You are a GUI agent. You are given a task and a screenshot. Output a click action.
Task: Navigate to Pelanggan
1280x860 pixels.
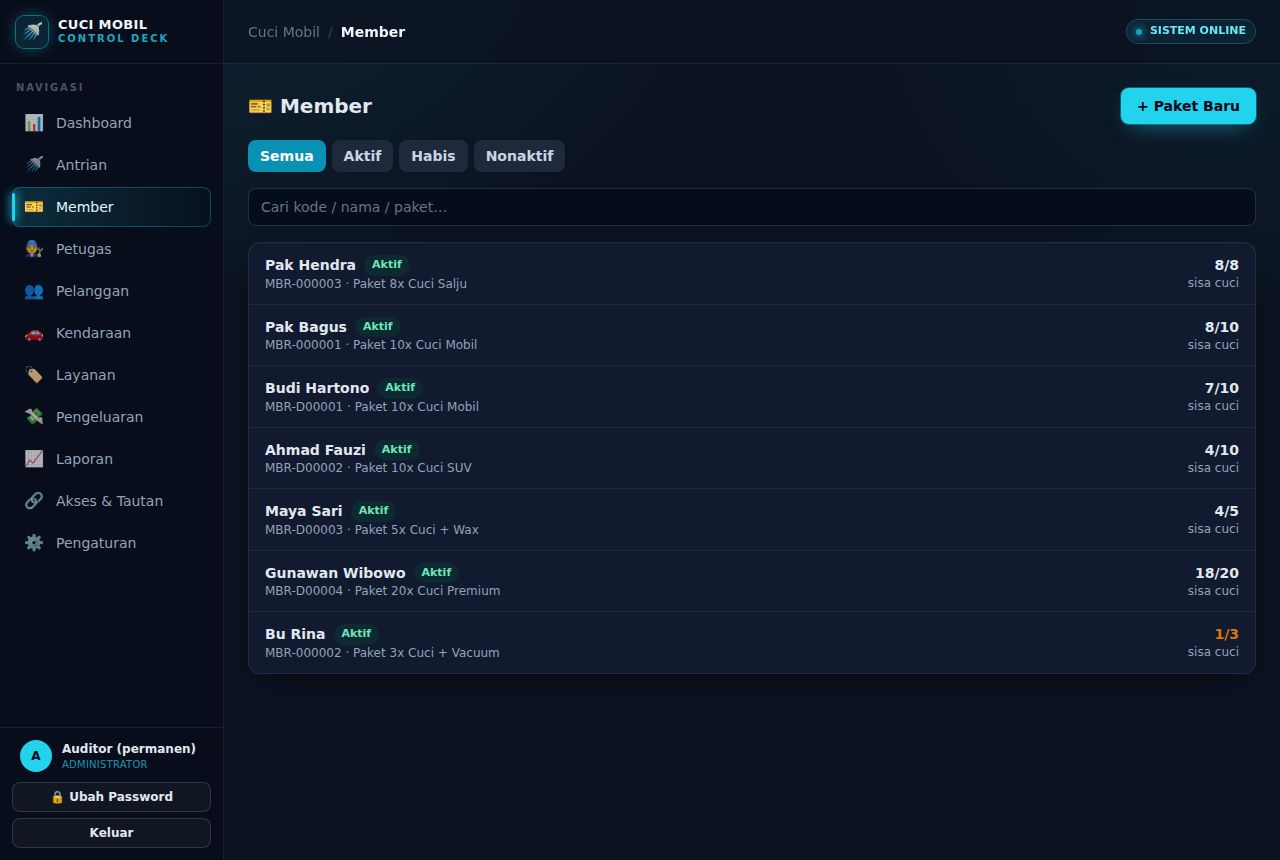click(x=111, y=291)
